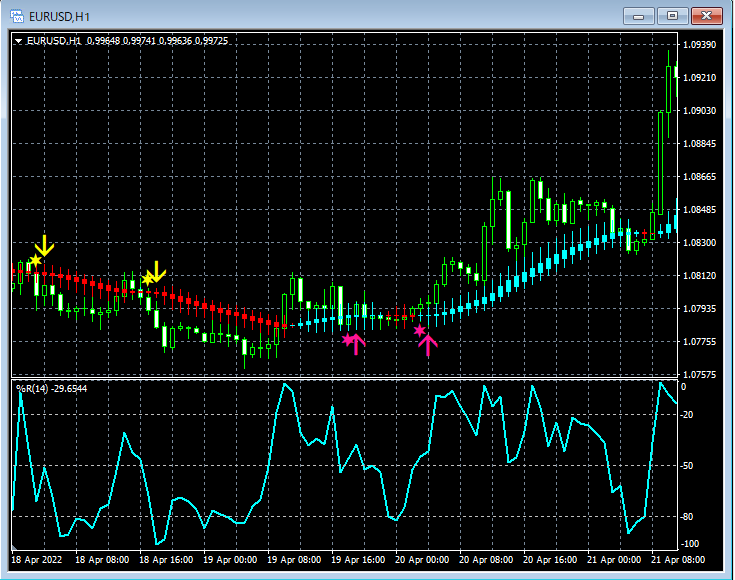This screenshot has height=580, width=735.
Task: Click the 18 Apr 2022 time axis label
Action: [37, 560]
